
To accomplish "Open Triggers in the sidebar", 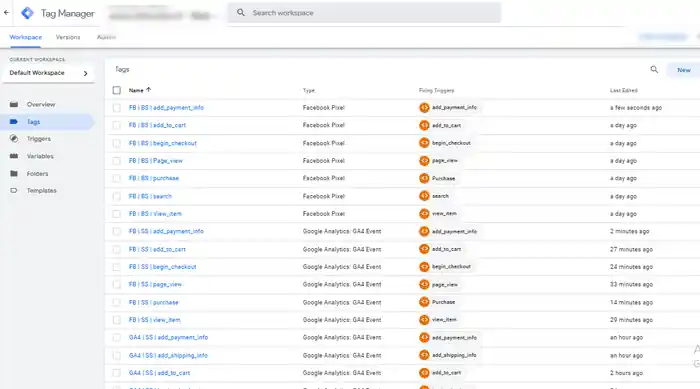I will [38, 138].
